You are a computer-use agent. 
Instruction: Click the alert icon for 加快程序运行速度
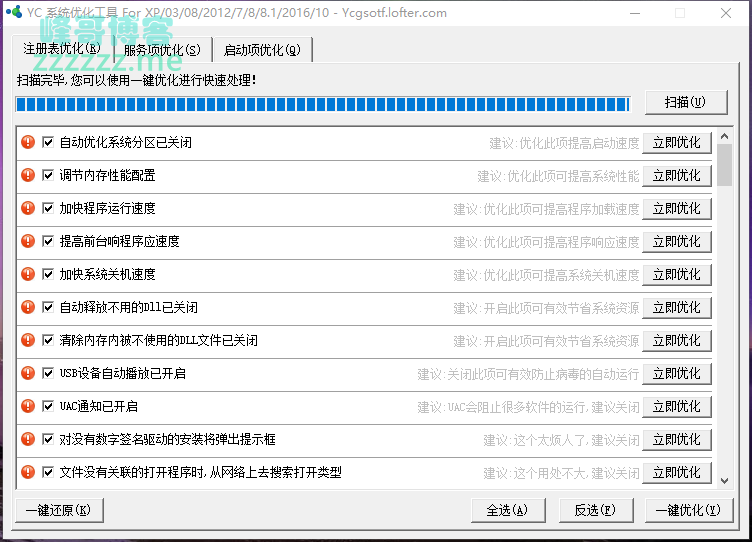(x=28, y=208)
